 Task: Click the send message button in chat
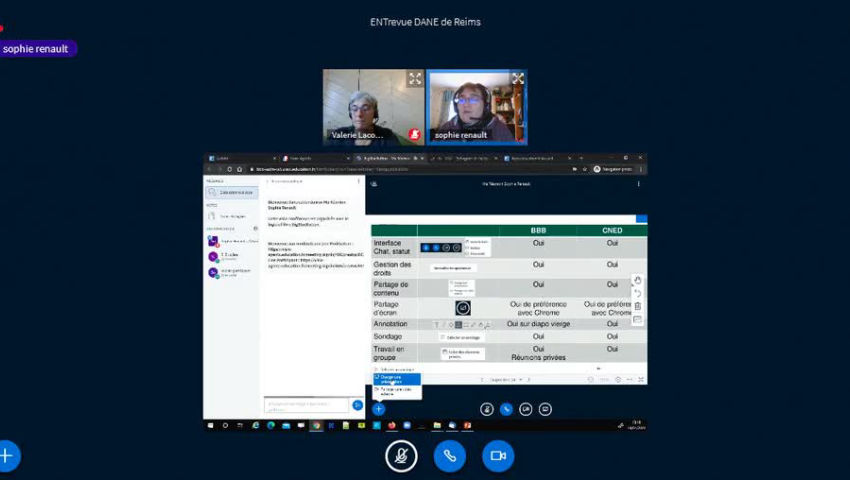(x=358, y=405)
